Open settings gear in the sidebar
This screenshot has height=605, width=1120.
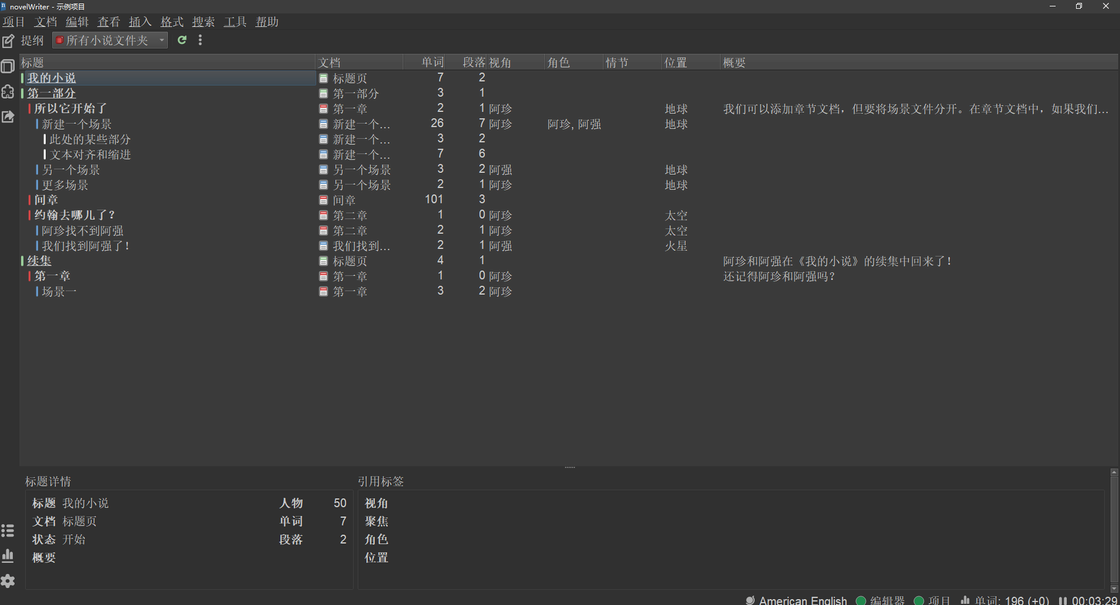(8, 581)
